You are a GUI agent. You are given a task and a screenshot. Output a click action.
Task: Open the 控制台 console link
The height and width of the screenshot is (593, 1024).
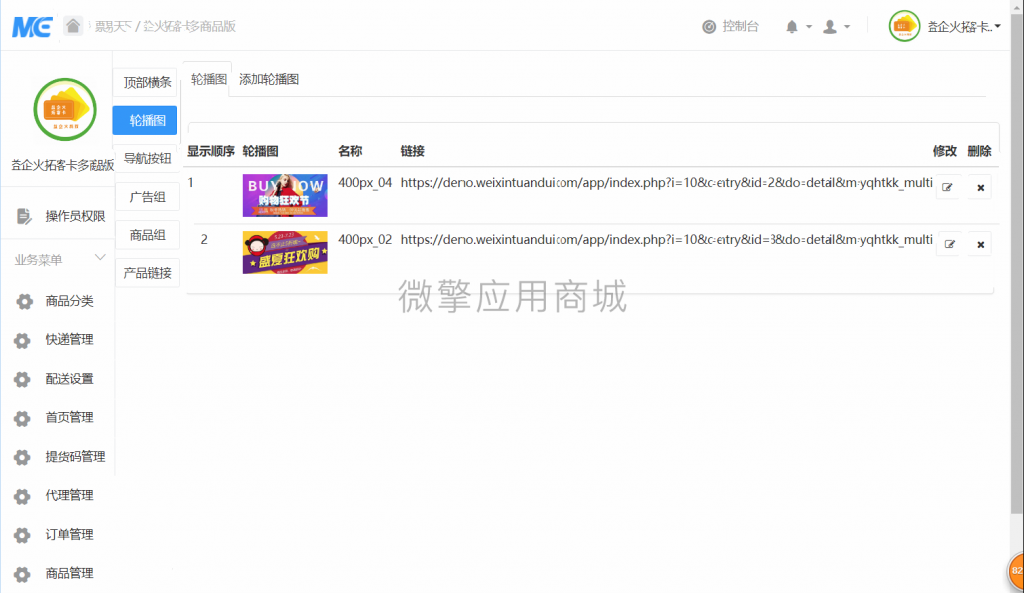click(731, 27)
